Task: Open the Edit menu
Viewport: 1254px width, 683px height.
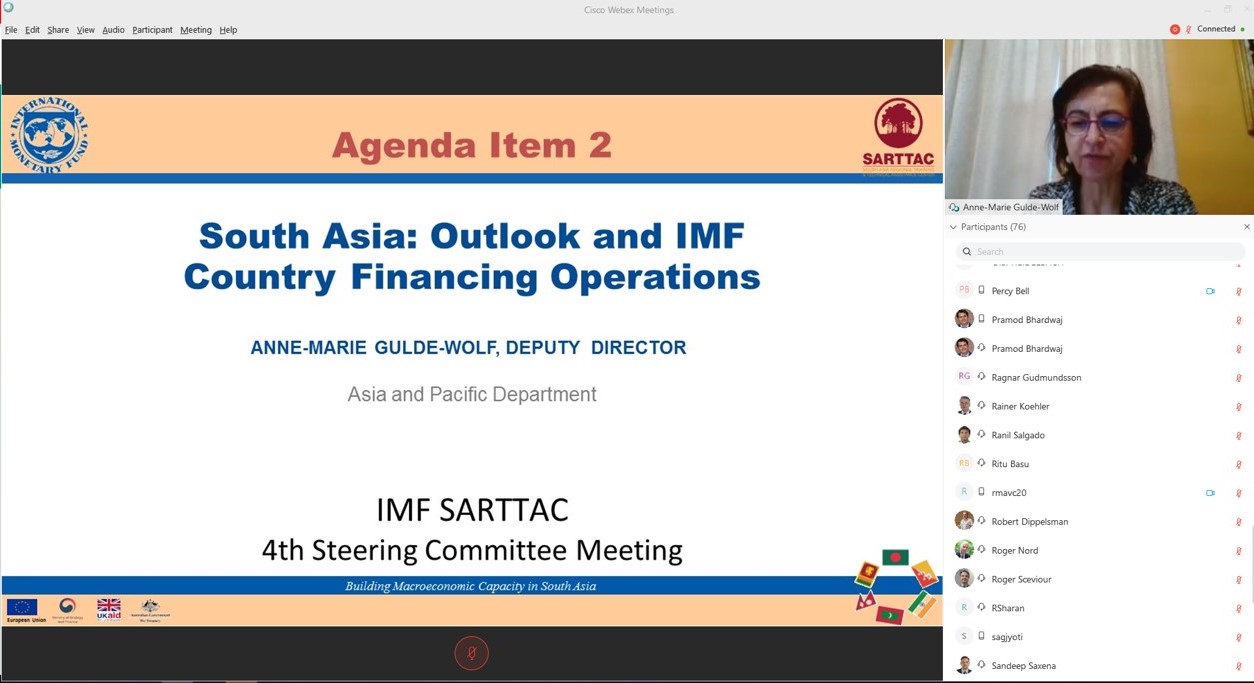Action: point(32,30)
